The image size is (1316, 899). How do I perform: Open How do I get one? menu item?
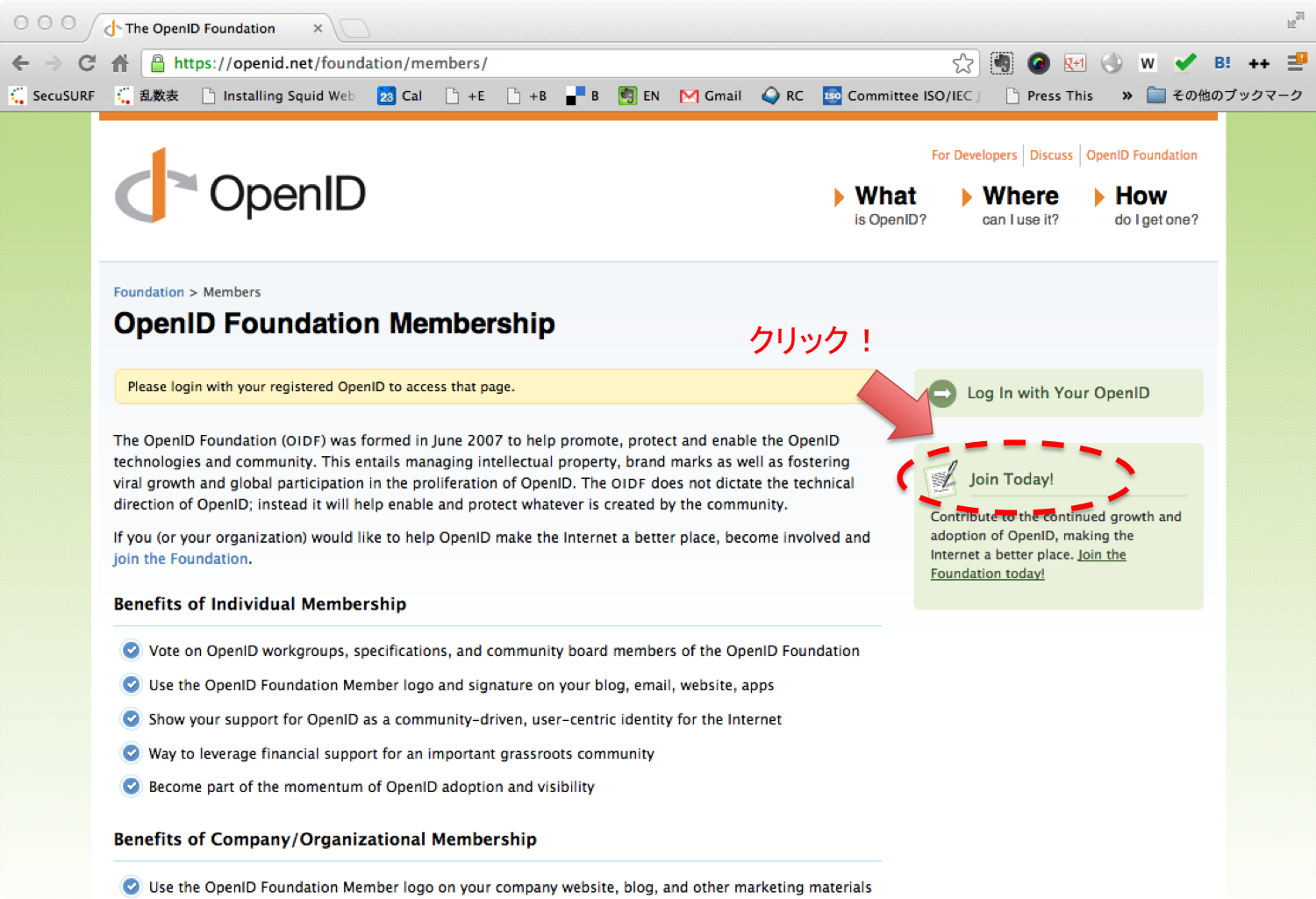point(1147,205)
